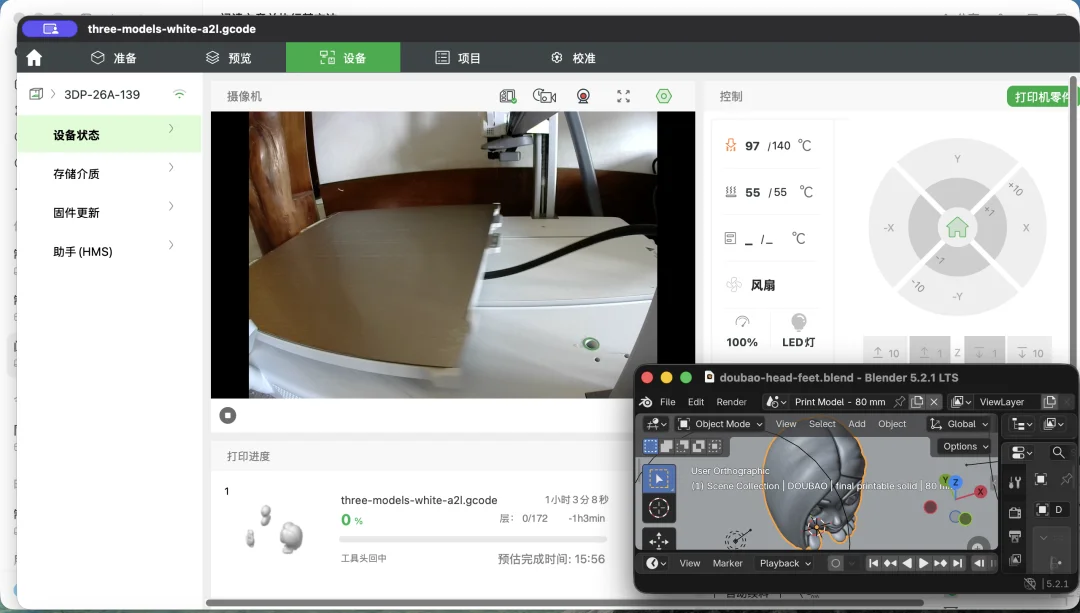Click the 100% print speed gauge
Screen dimensions: 1080x613
[x=742, y=331]
